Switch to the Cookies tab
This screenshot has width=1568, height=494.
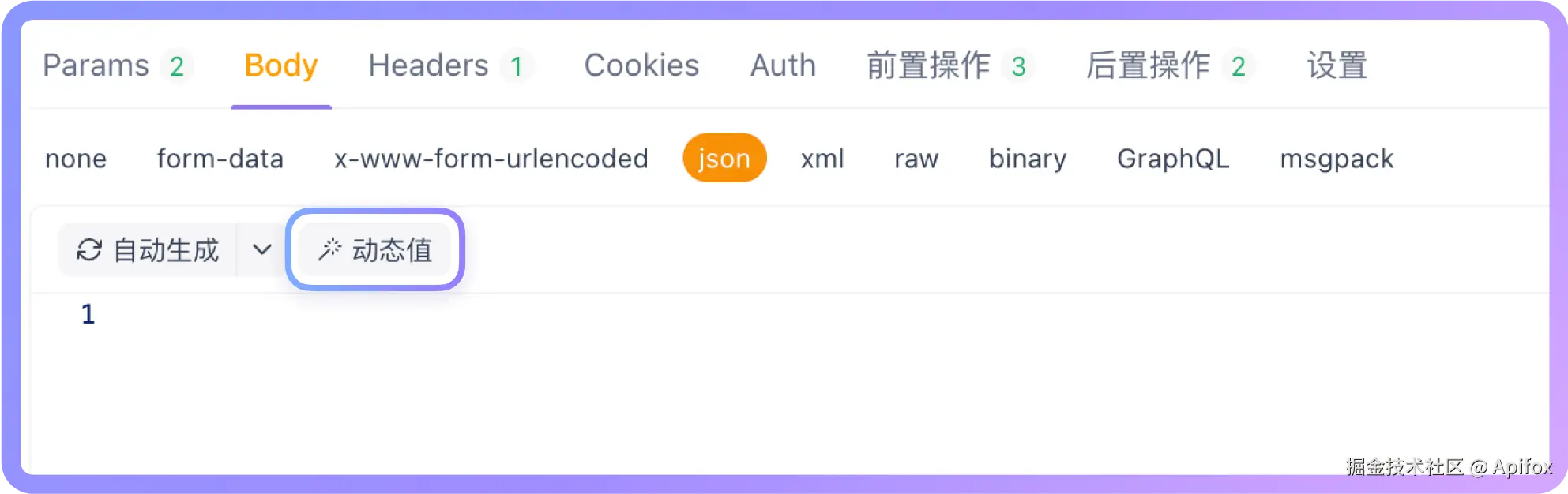(x=641, y=66)
